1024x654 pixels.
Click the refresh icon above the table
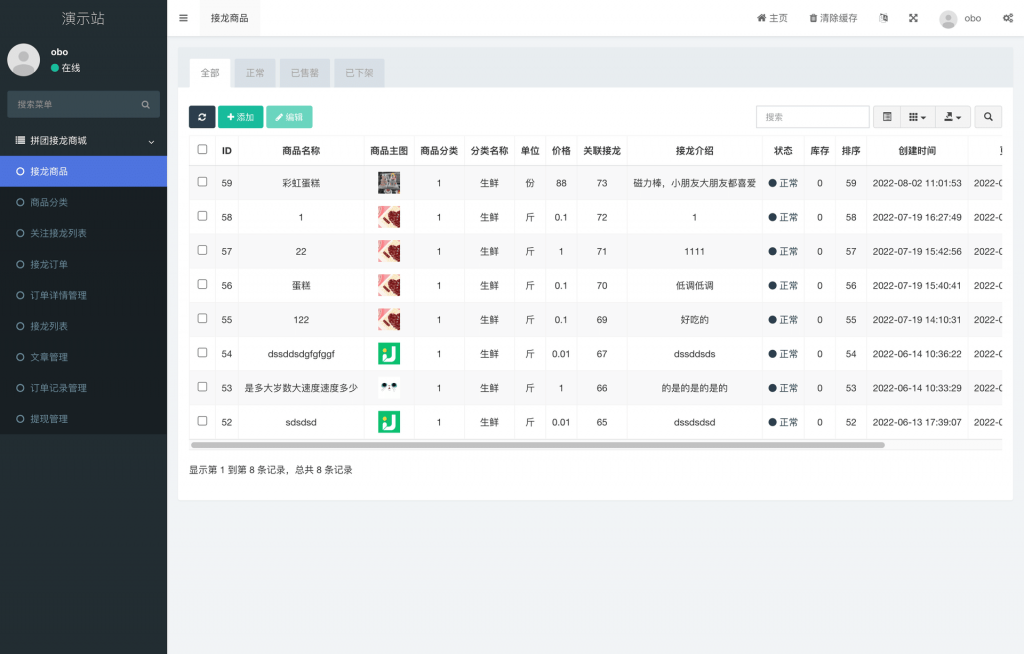tap(201, 117)
